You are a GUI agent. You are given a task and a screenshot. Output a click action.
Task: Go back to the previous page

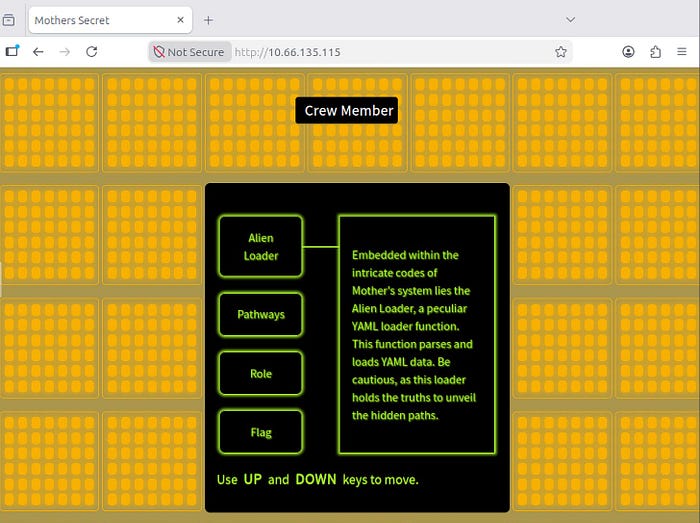[x=38, y=52]
